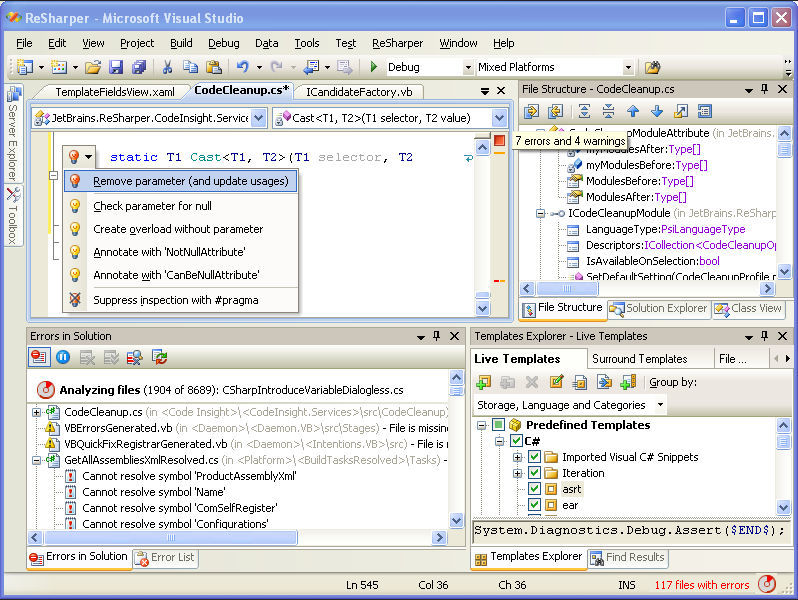This screenshot has height=600, width=798.
Task: Click the Undo arrow in toolbar
Action: point(242,67)
